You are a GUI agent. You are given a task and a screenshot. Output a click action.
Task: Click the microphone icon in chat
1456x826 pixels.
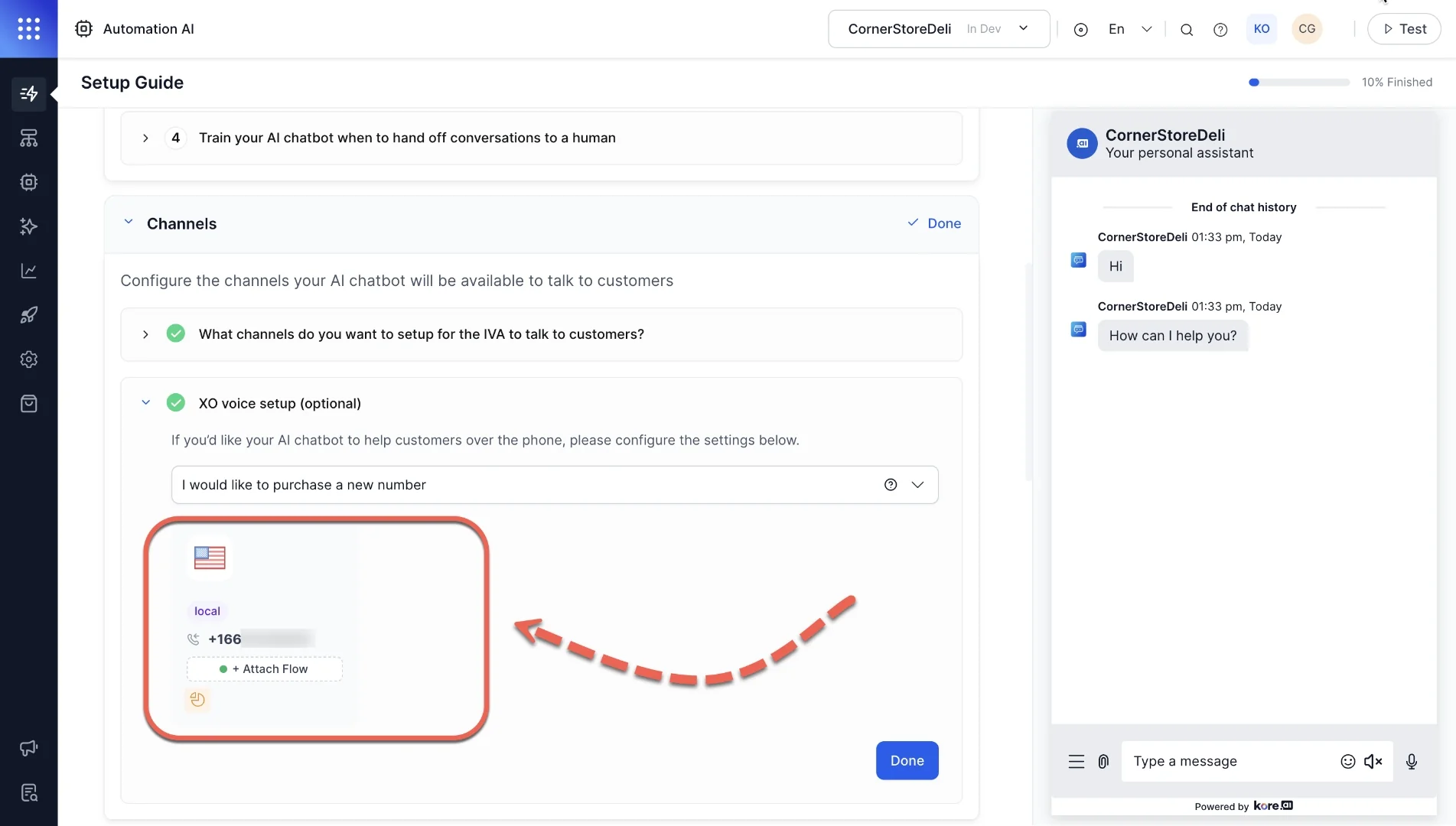[x=1412, y=762]
